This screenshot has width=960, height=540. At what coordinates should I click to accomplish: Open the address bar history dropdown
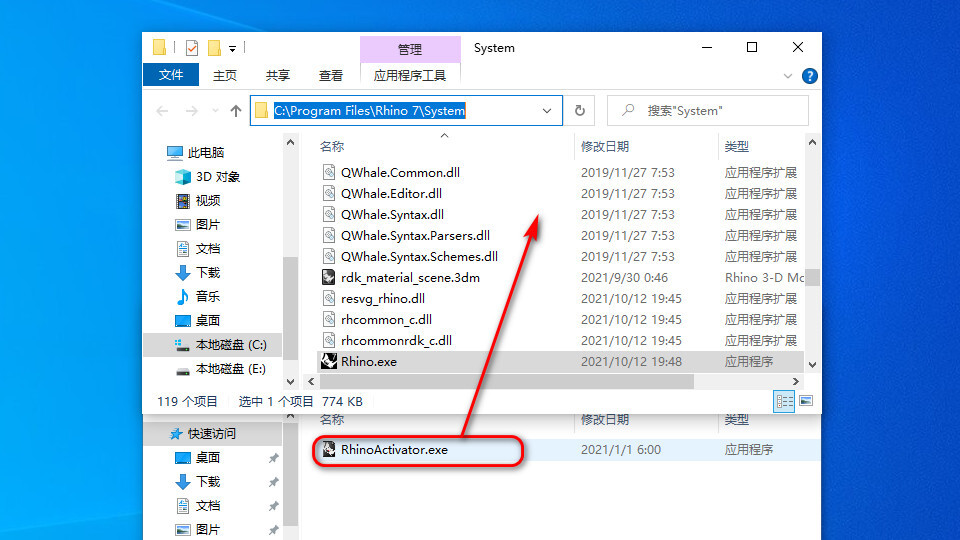point(547,111)
